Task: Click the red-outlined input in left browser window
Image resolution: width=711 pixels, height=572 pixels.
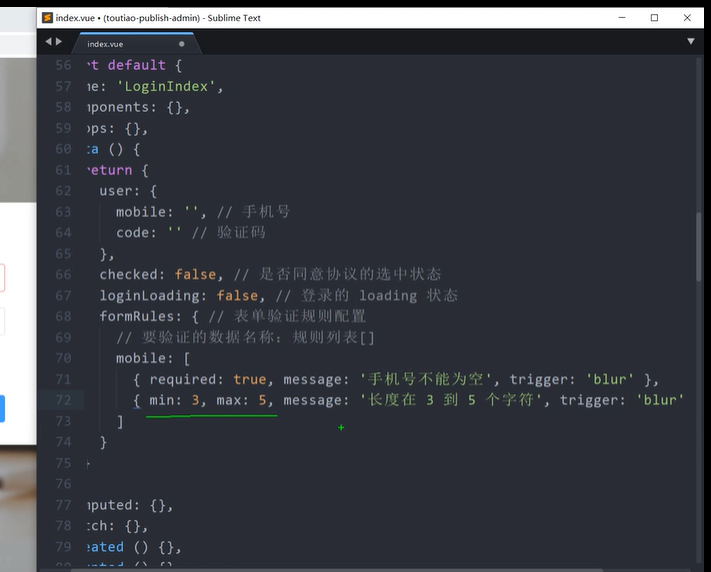Action: coord(2,278)
